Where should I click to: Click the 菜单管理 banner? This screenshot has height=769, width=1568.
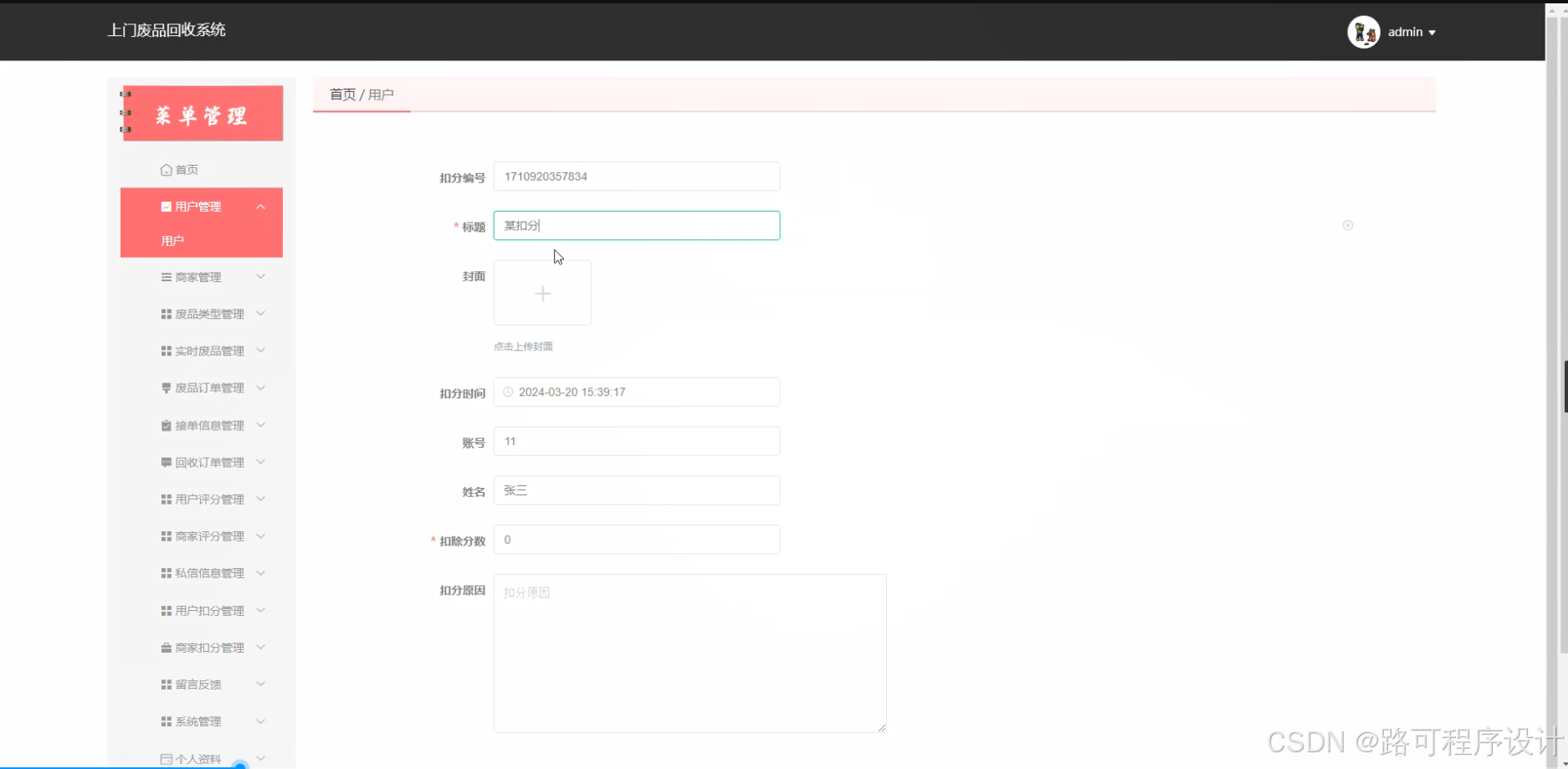[x=202, y=113]
